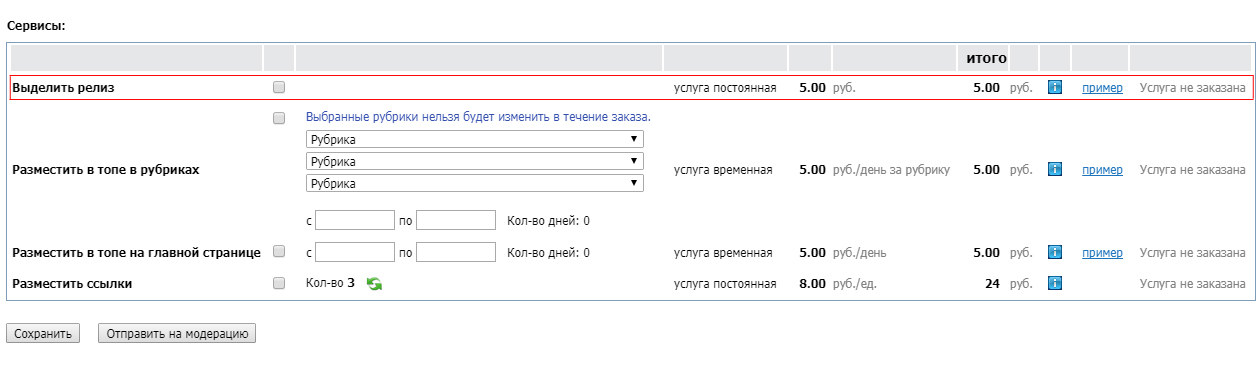The width and height of the screenshot is (1260, 368).
Task: Open пример link for Выделить релиз
Action: (1102, 88)
